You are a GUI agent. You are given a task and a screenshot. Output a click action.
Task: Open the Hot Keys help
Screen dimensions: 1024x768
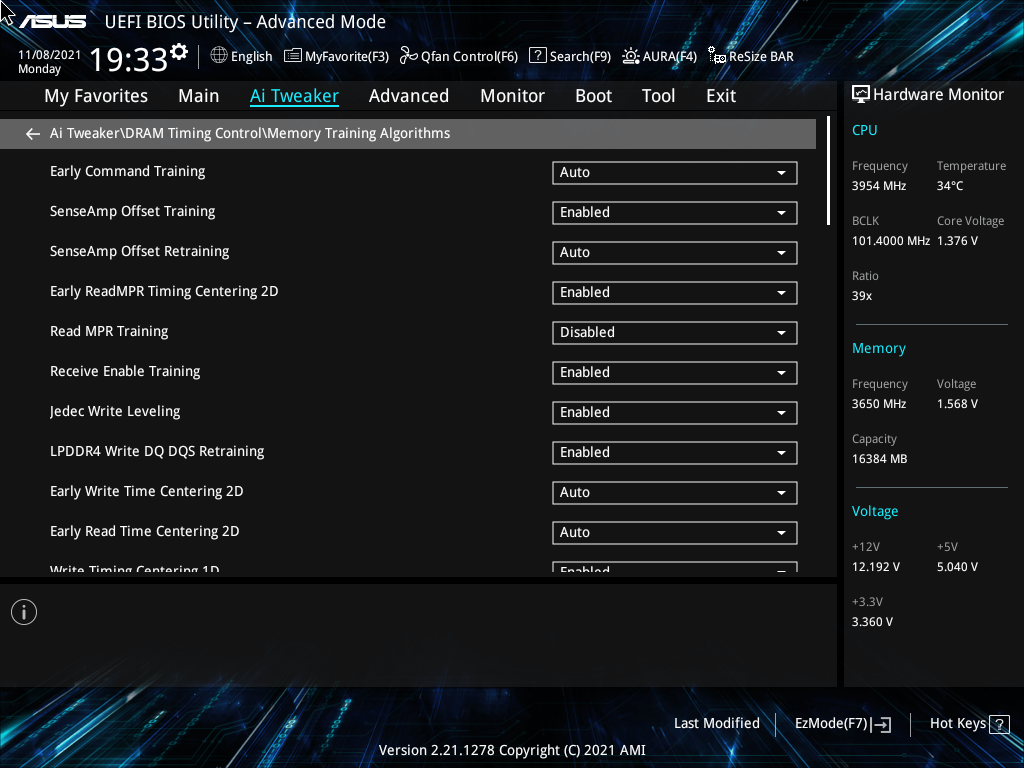tap(969, 724)
